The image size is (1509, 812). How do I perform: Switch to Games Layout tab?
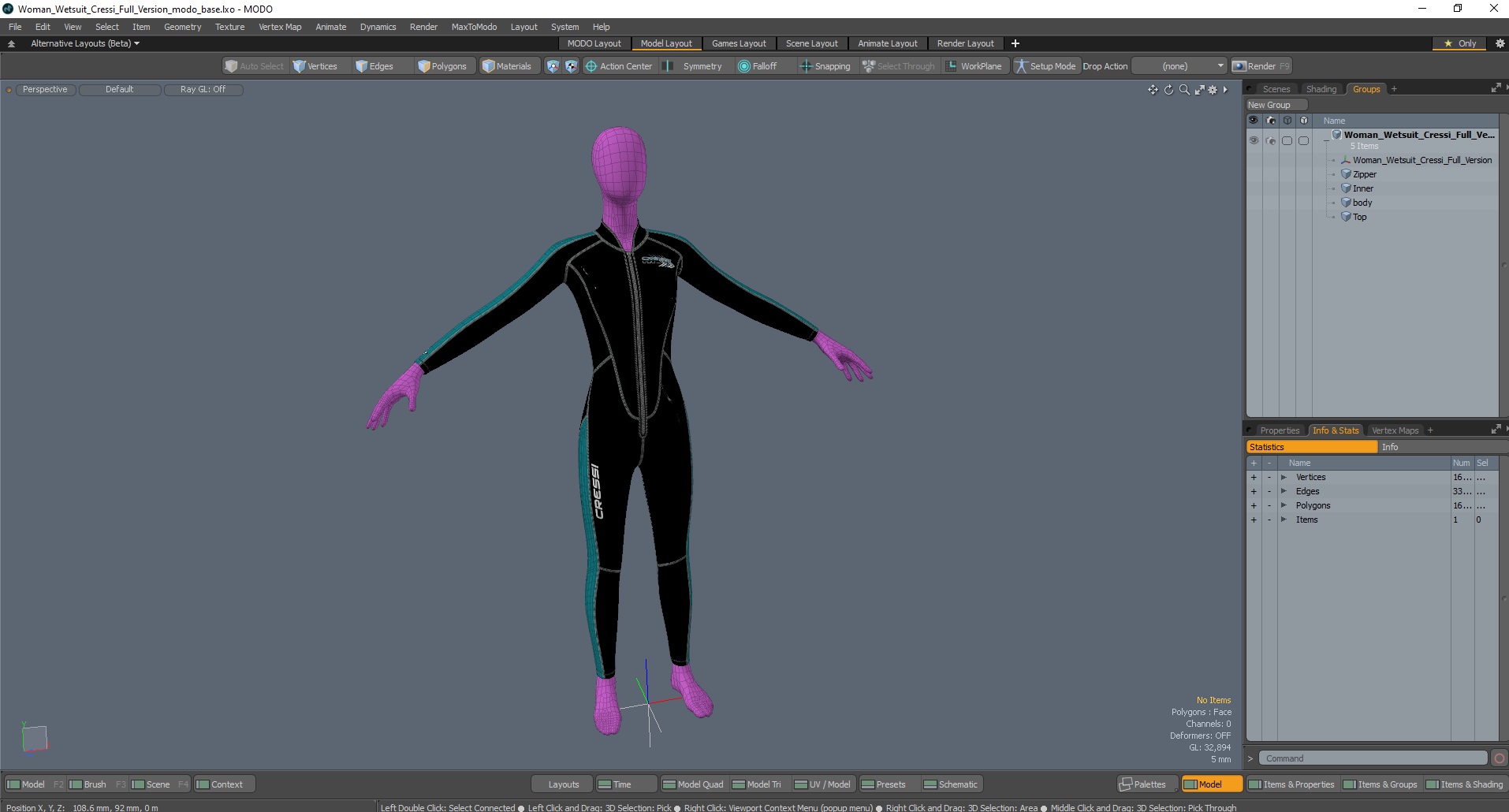739,43
